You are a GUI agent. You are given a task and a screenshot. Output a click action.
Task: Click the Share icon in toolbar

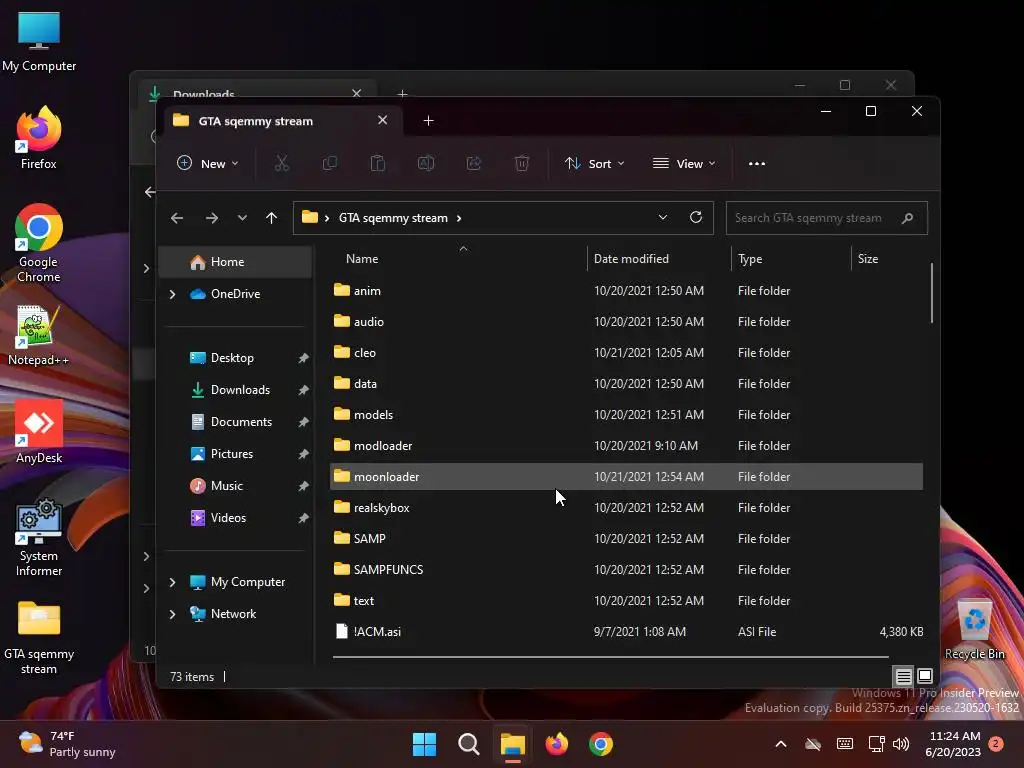(473, 163)
